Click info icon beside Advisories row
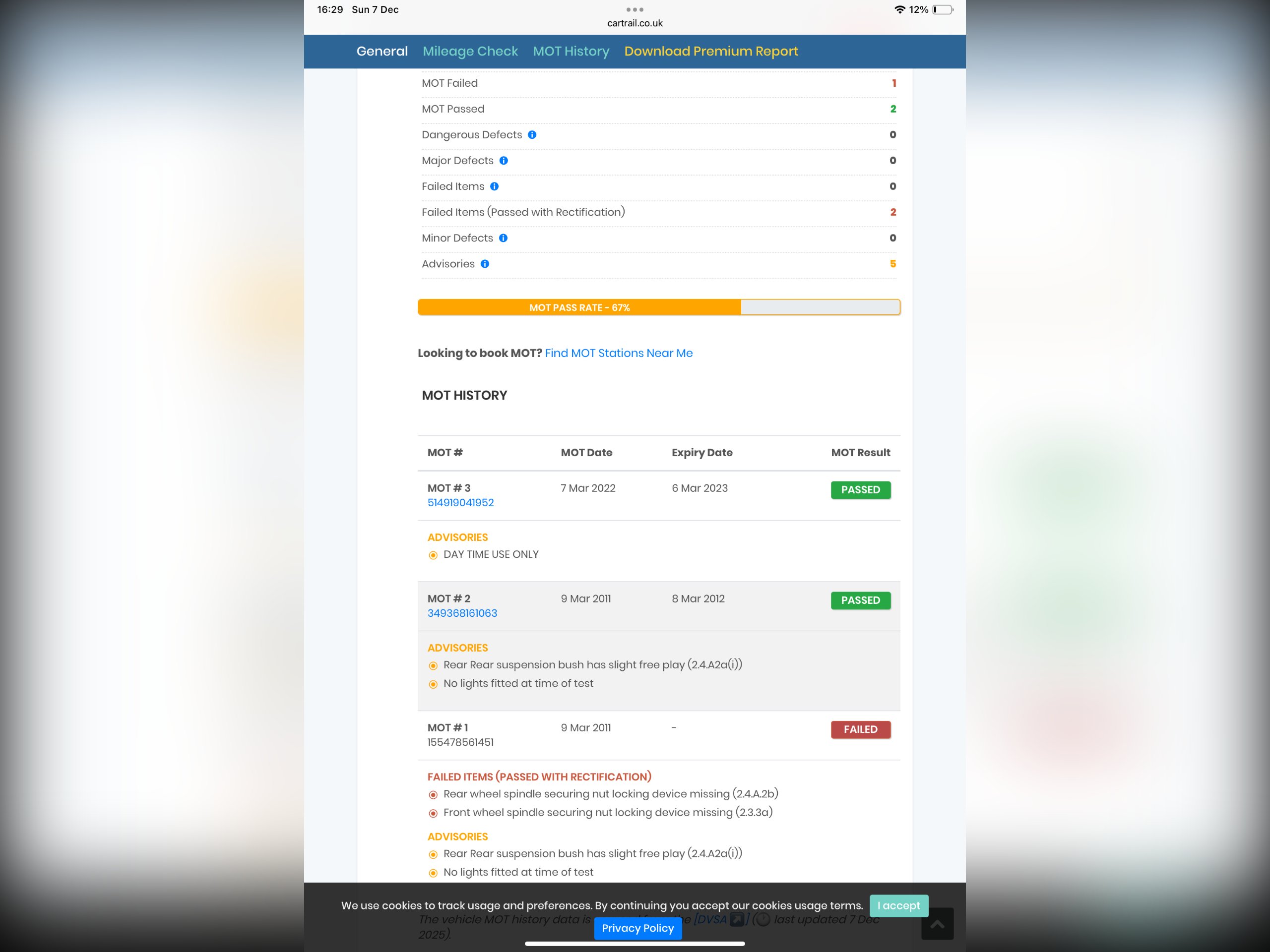Viewport: 1270px width, 952px height. click(x=485, y=264)
